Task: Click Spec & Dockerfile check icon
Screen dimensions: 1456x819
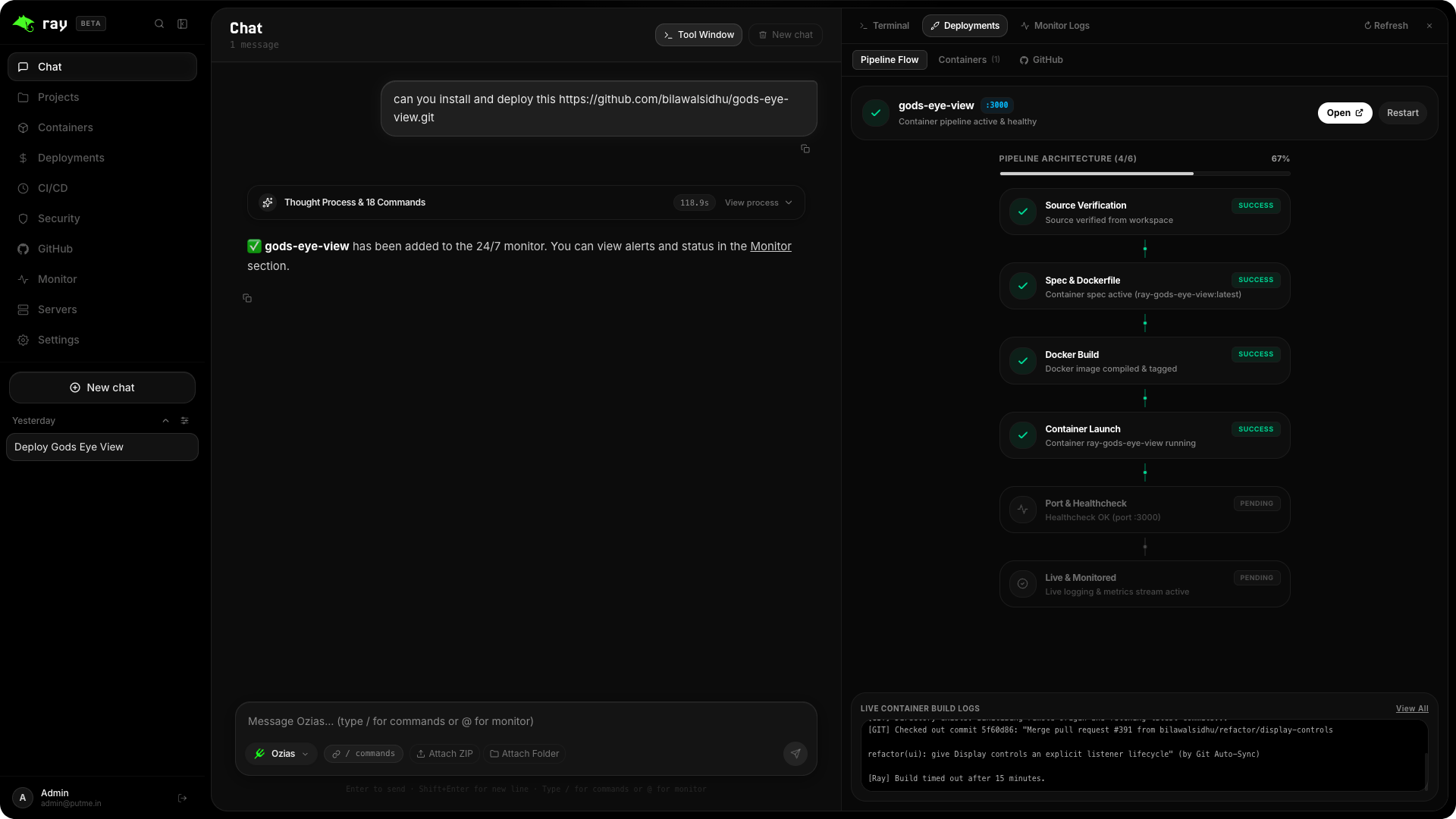Action: click(1023, 286)
